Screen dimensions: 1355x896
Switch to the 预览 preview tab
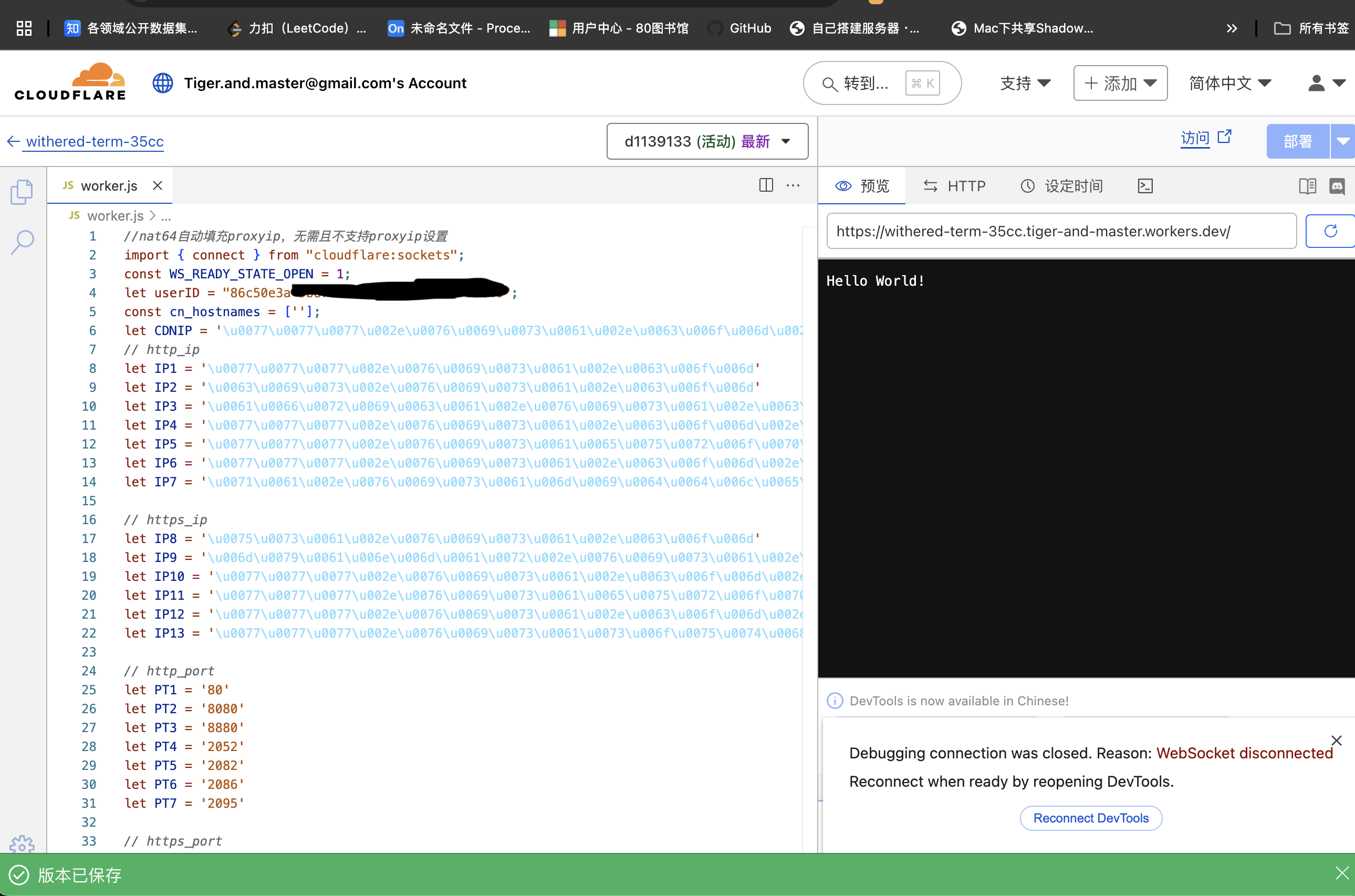862,186
